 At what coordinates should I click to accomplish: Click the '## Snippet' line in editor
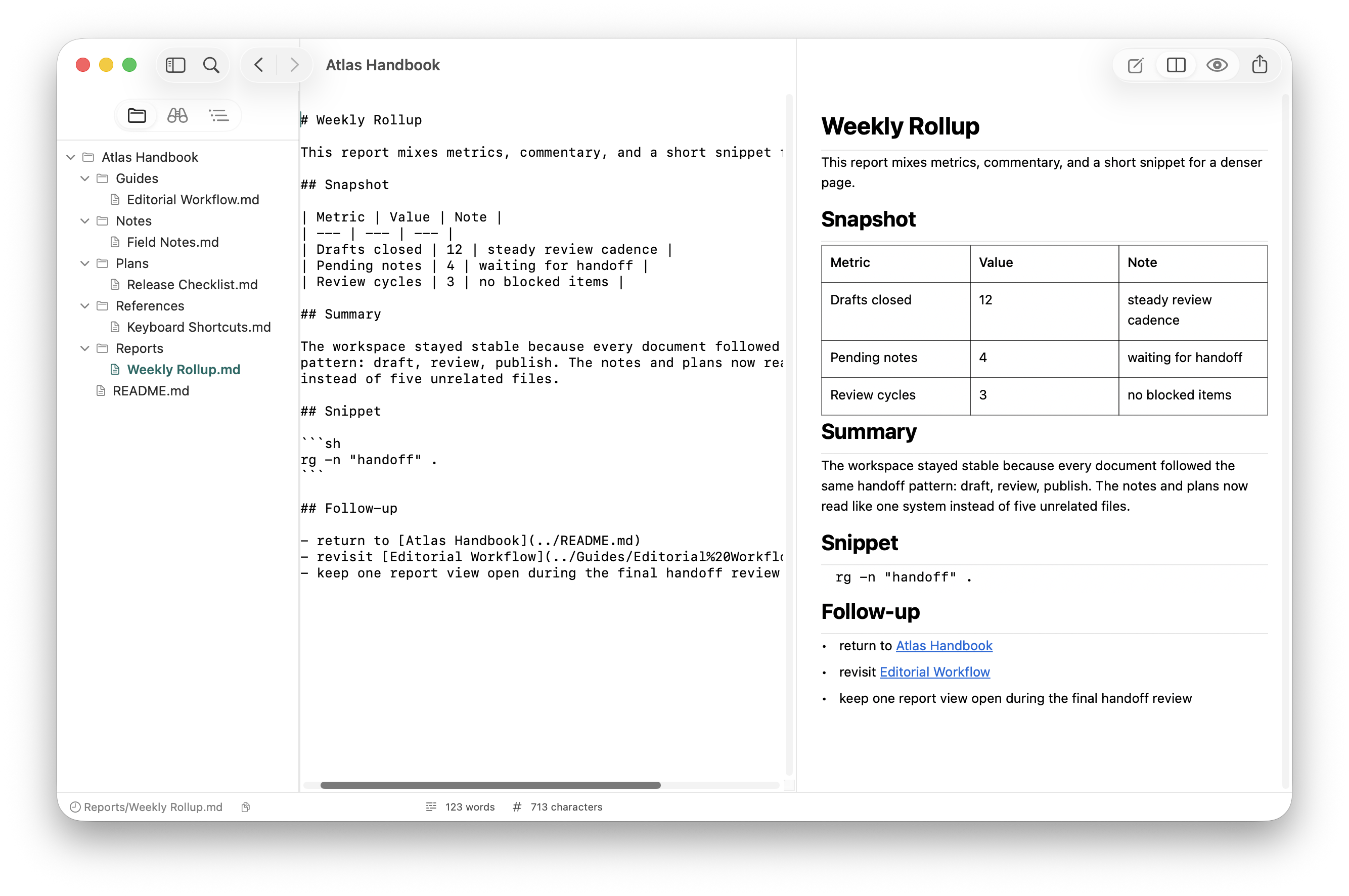point(341,412)
